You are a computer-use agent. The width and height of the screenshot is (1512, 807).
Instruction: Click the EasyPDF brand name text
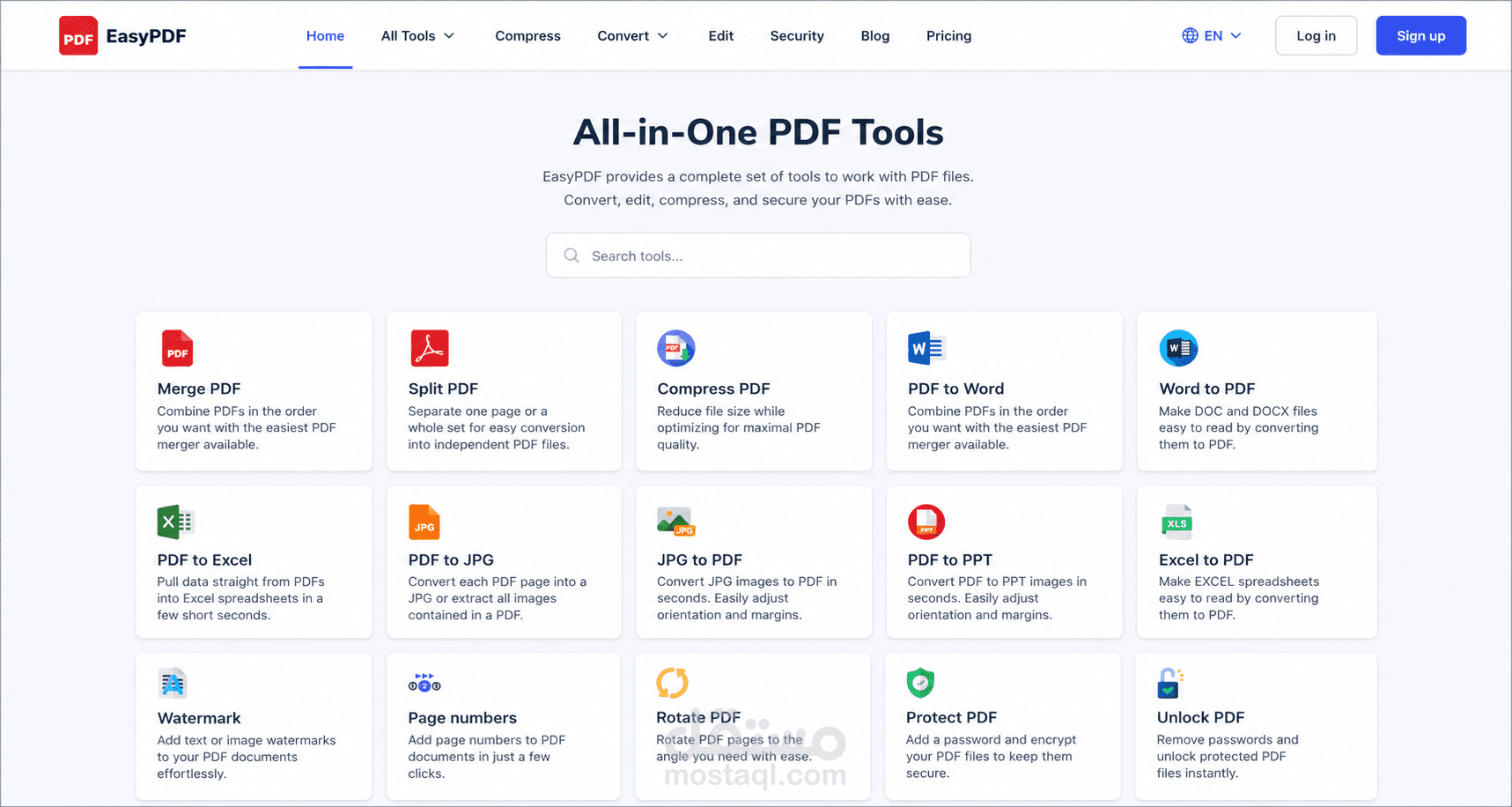146,36
